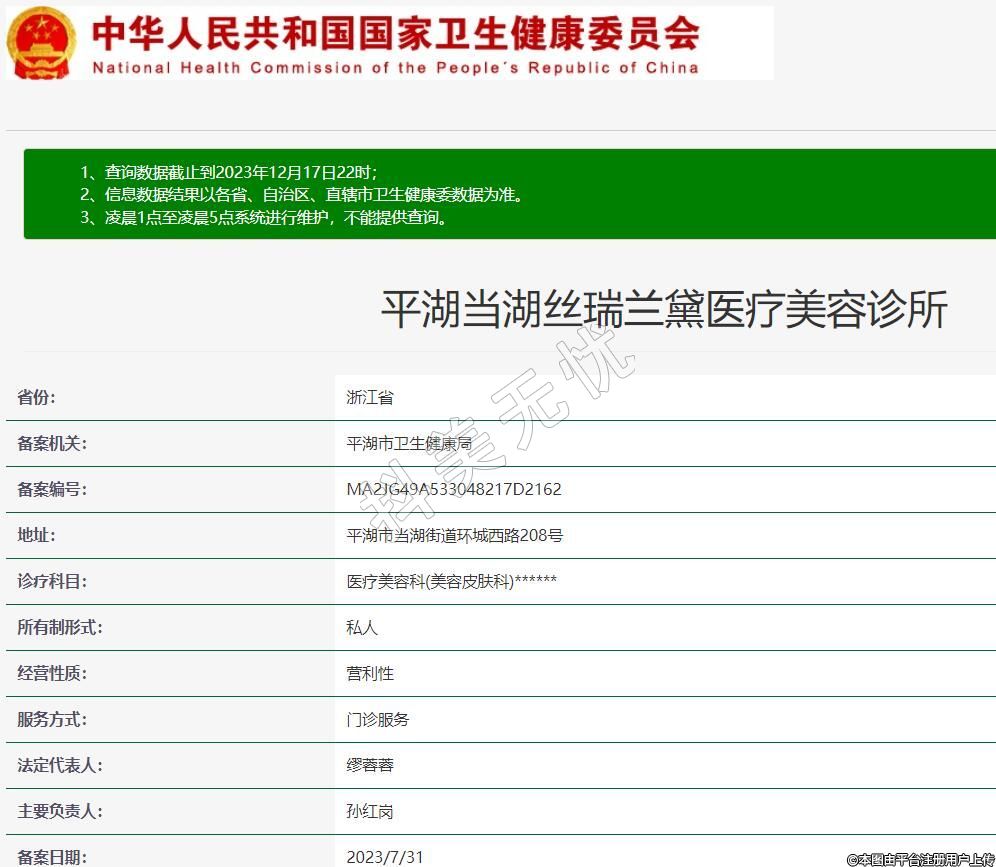Click the 备案机关 row label
This screenshot has width=996, height=867.
[x=51, y=443]
